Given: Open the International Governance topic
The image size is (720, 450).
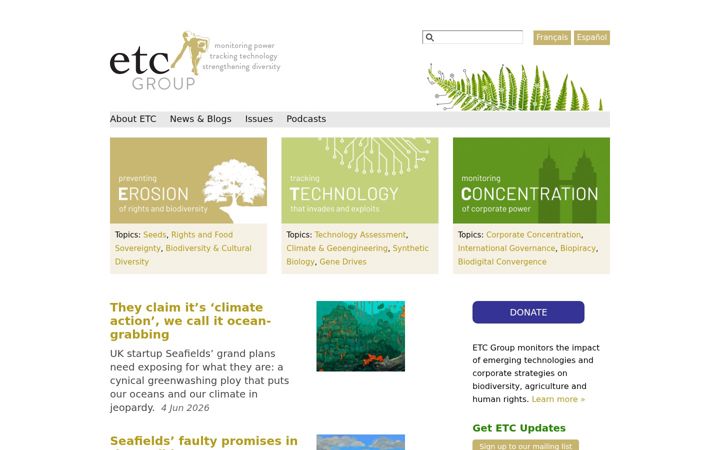Looking at the screenshot, I should click(506, 248).
